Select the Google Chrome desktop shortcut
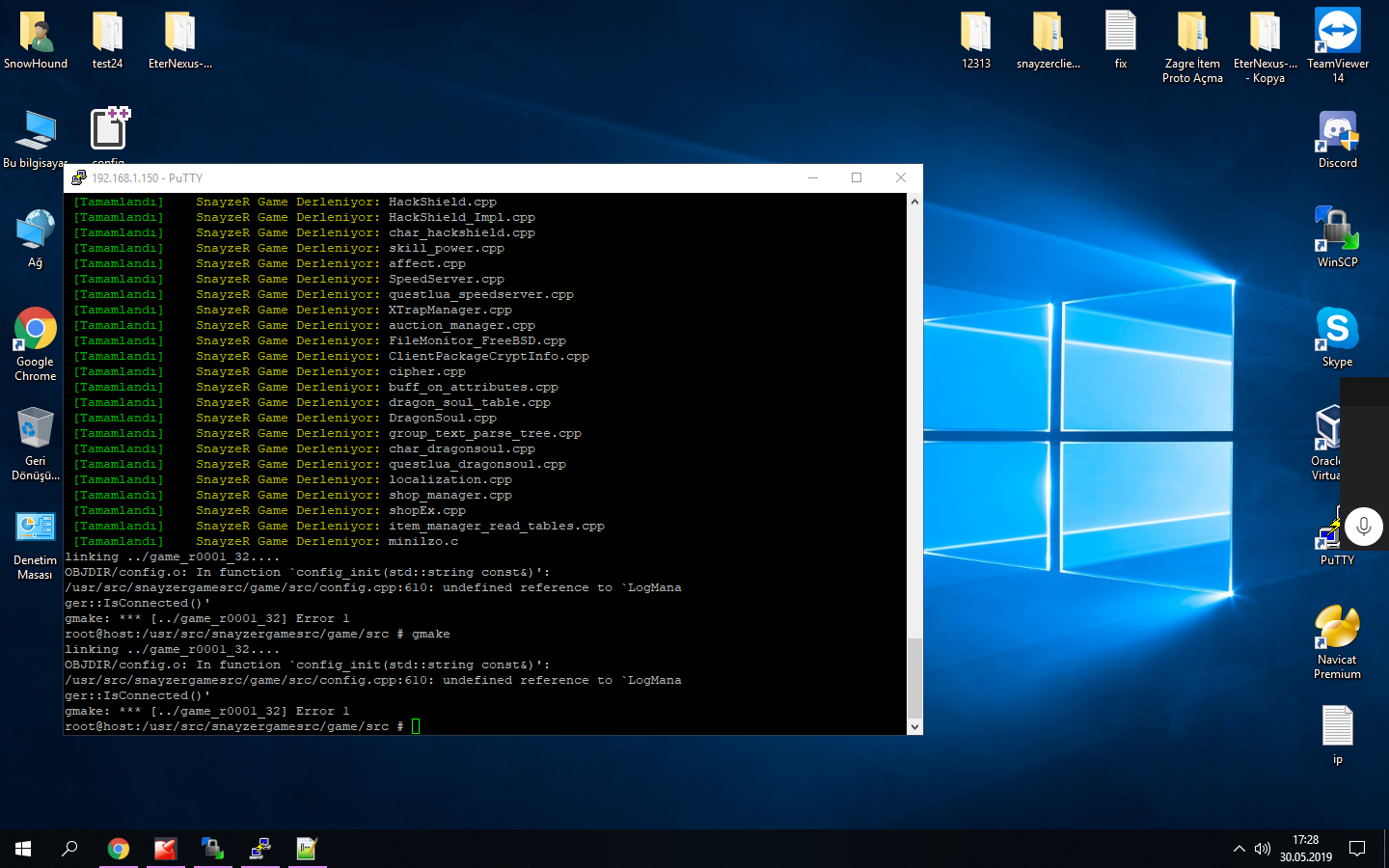The height and width of the screenshot is (868, 1389). [36, 344]
